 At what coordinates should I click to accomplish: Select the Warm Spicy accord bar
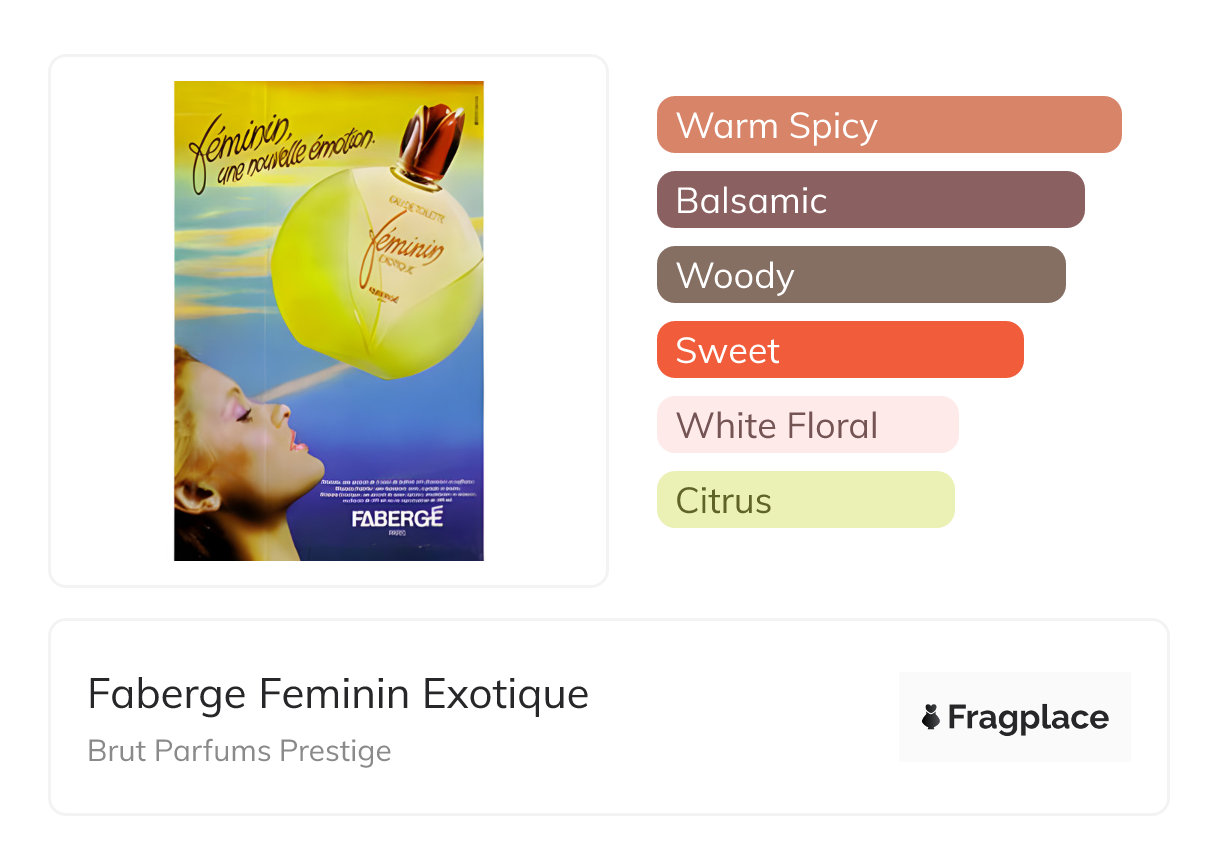tap(888, 125)
